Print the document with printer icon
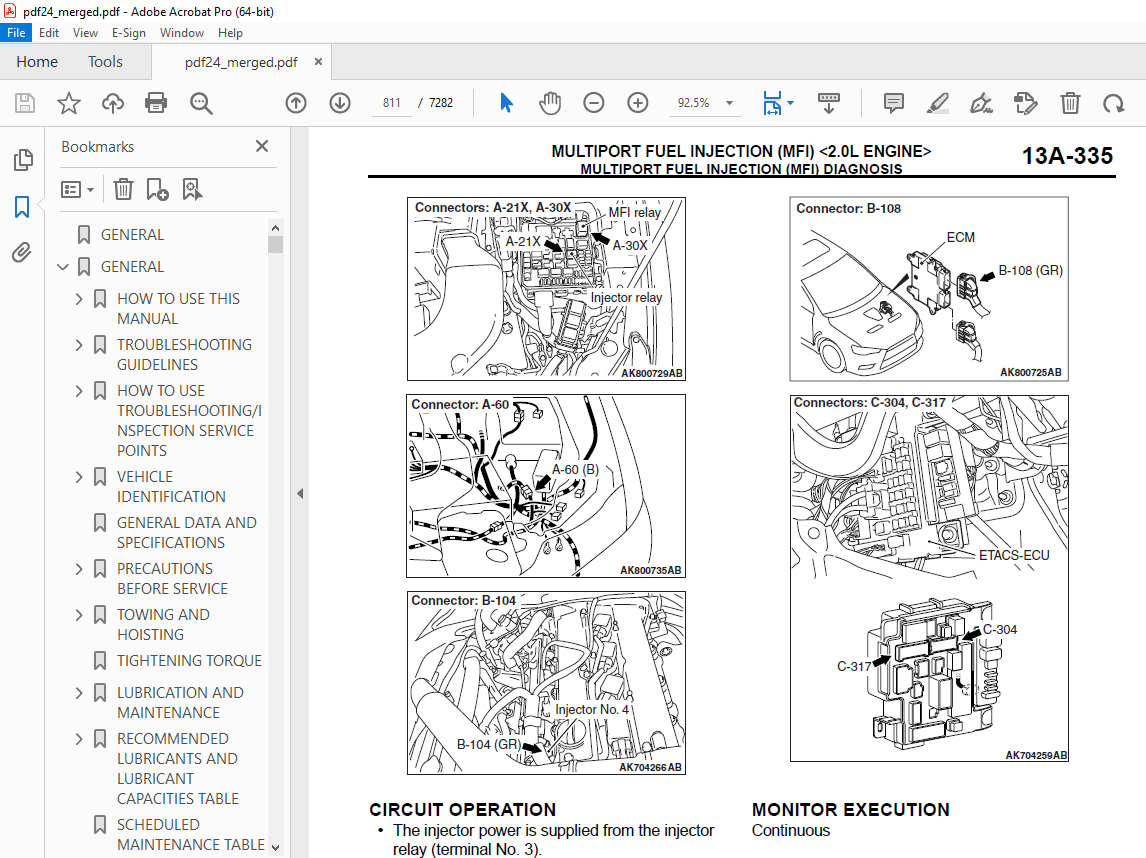The image size is (1146, 858). click(156, 103)
